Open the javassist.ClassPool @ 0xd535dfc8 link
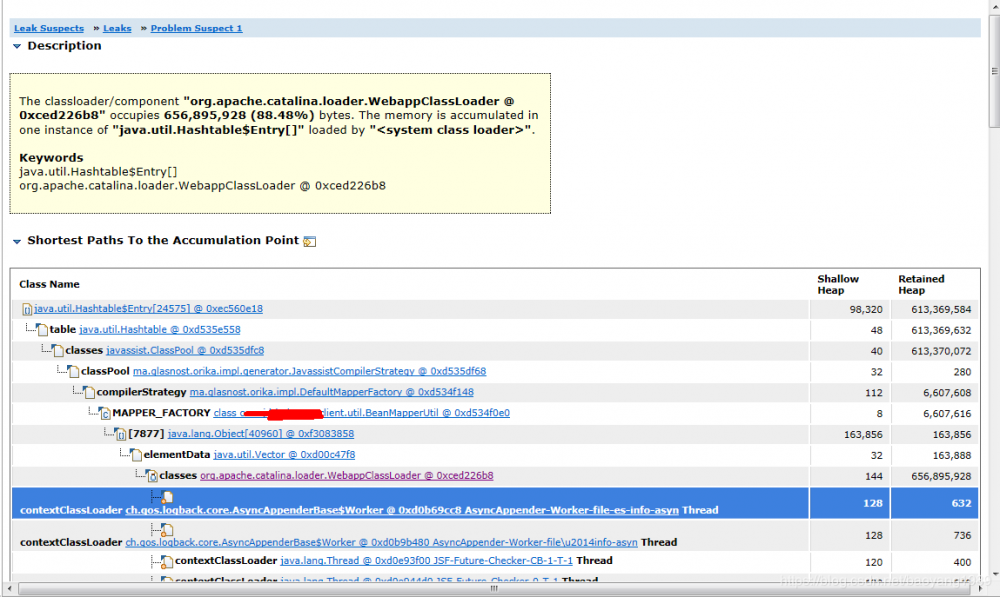 pyautogui.click(x=185, y=350)
